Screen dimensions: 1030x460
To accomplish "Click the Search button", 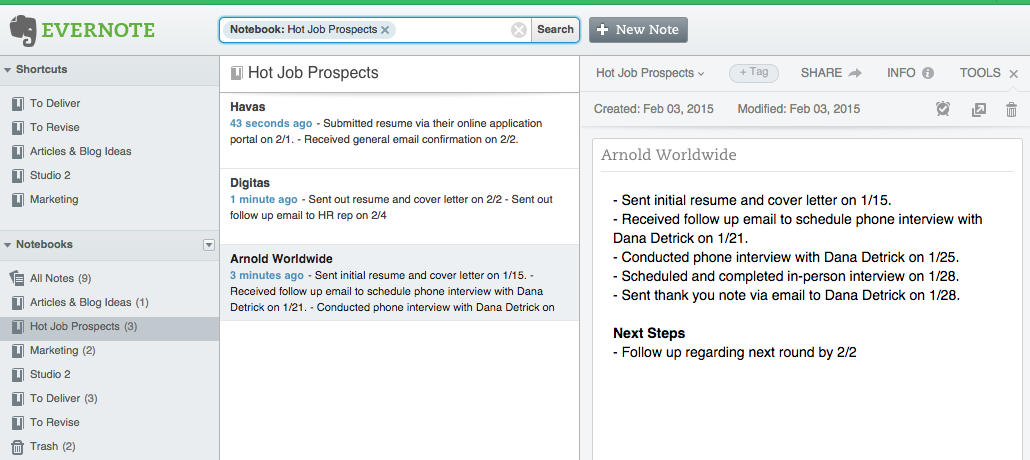I will (x=555, y=30).
